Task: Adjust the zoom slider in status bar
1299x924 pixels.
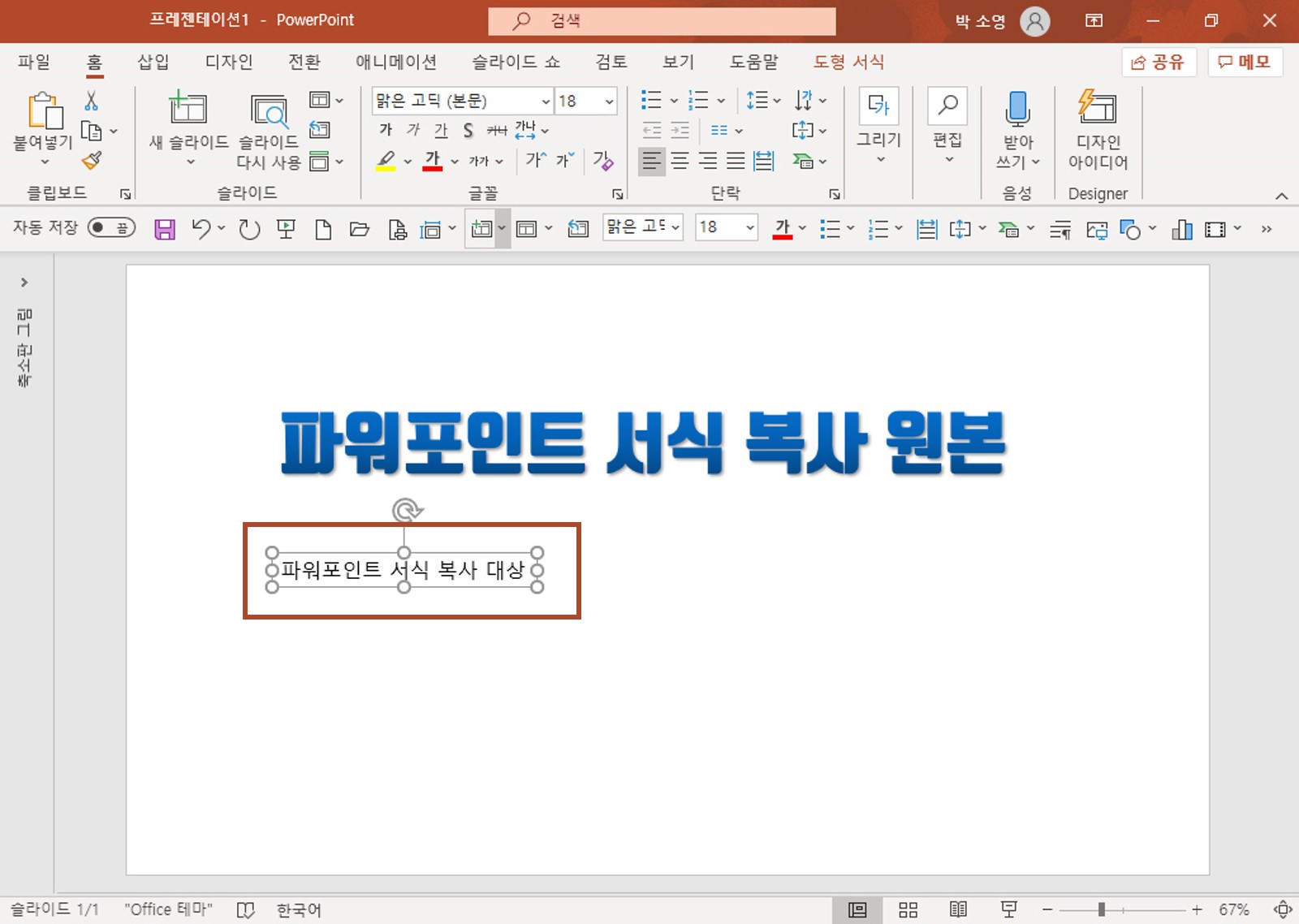Action: (x=1102, y=909)
